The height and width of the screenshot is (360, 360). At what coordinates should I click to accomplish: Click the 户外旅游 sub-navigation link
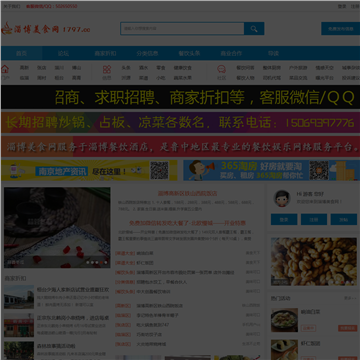coord(298,68)
